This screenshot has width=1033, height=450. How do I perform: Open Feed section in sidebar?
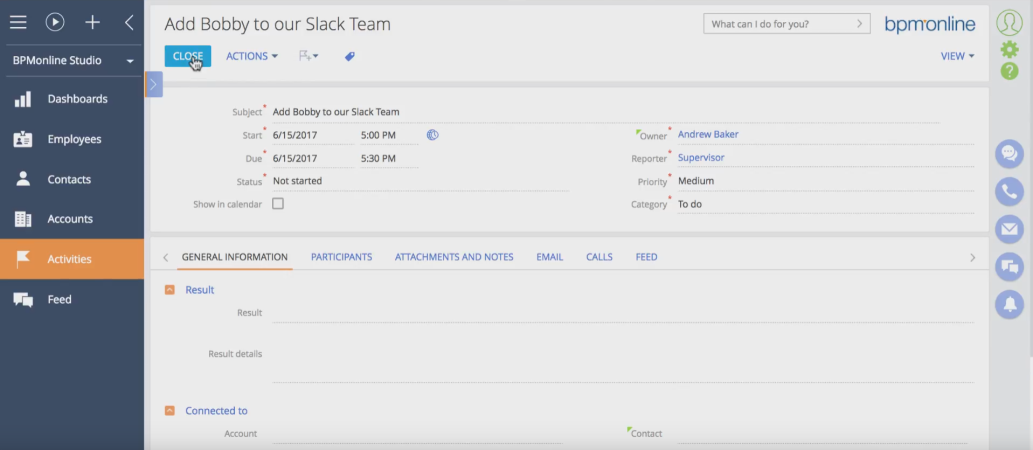pos(72,299)
